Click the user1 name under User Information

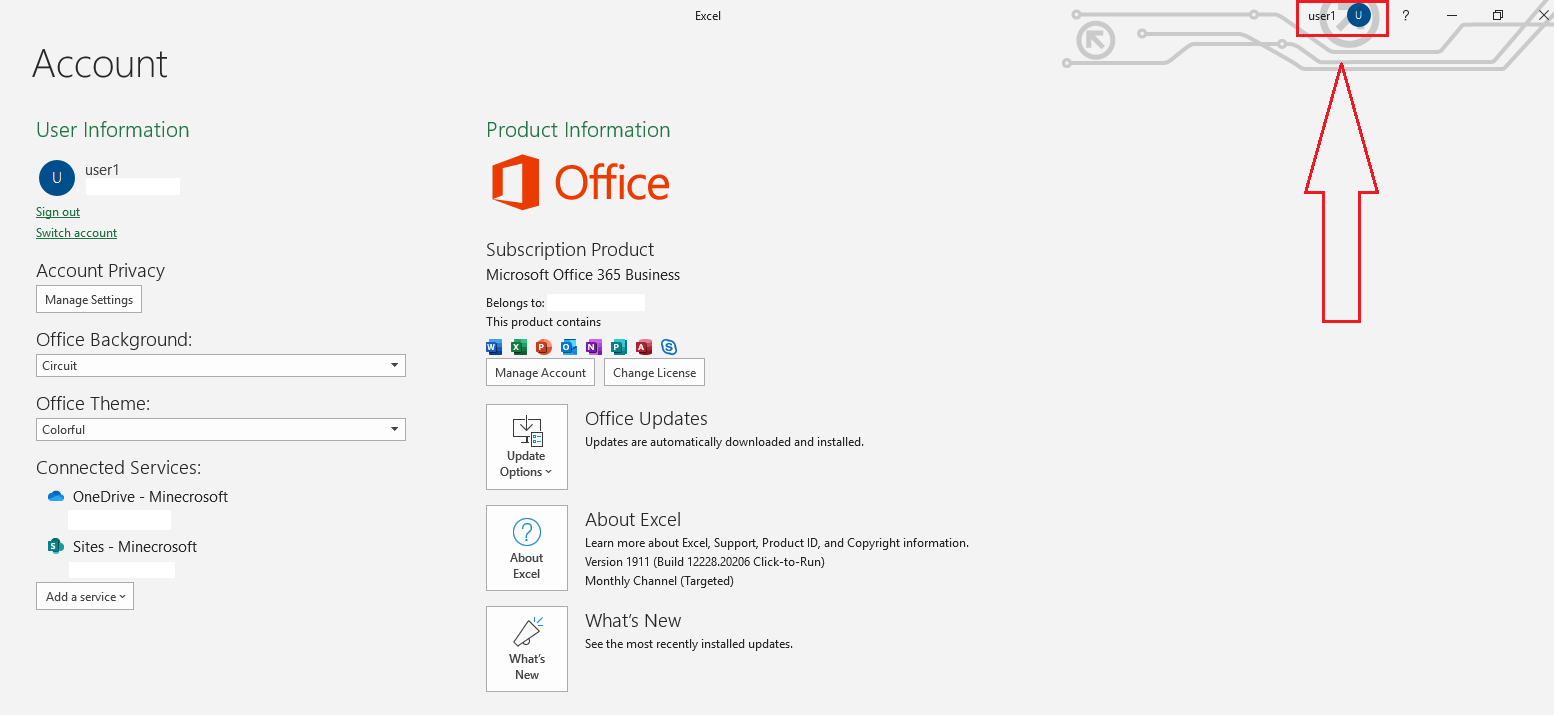click(102, 170)
